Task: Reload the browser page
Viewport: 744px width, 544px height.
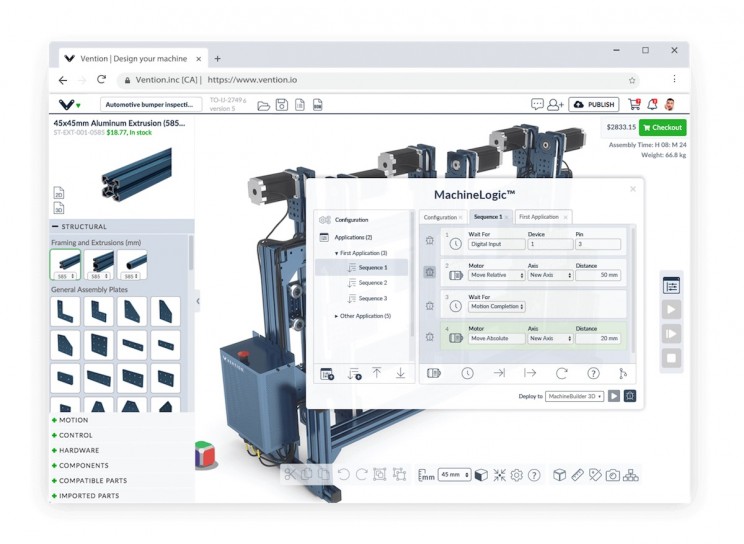Action: [101, 80]
